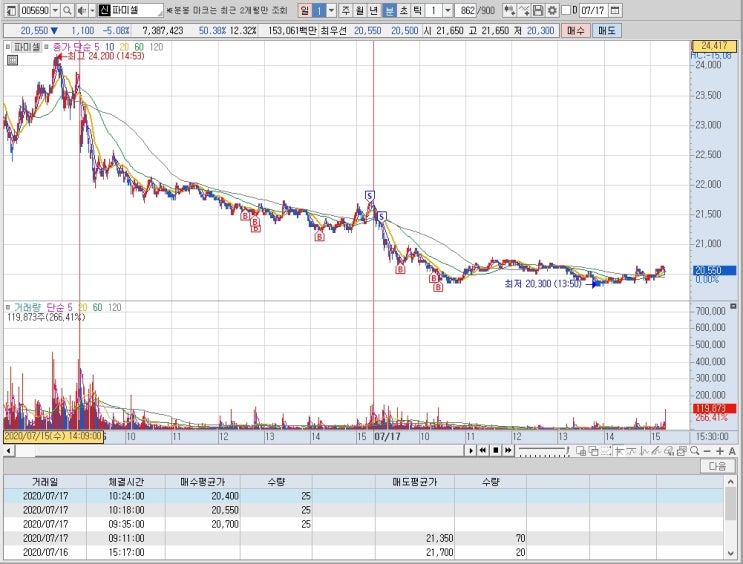
Task: Click the 매도 sell button
Action: (607, 31)
